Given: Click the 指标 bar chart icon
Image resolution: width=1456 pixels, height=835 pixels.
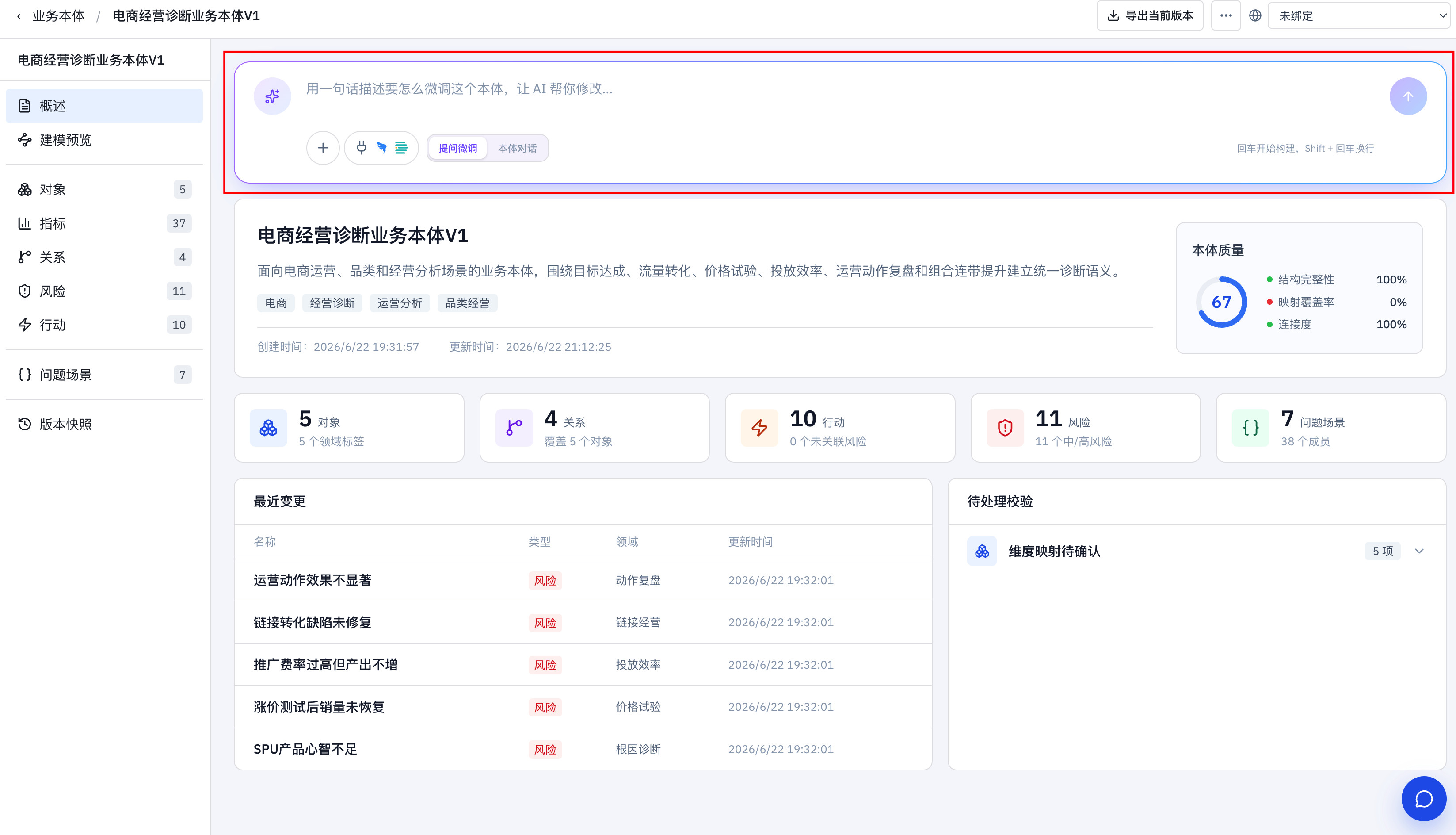Looking at the screenshot, I should (x=25, y=223).
